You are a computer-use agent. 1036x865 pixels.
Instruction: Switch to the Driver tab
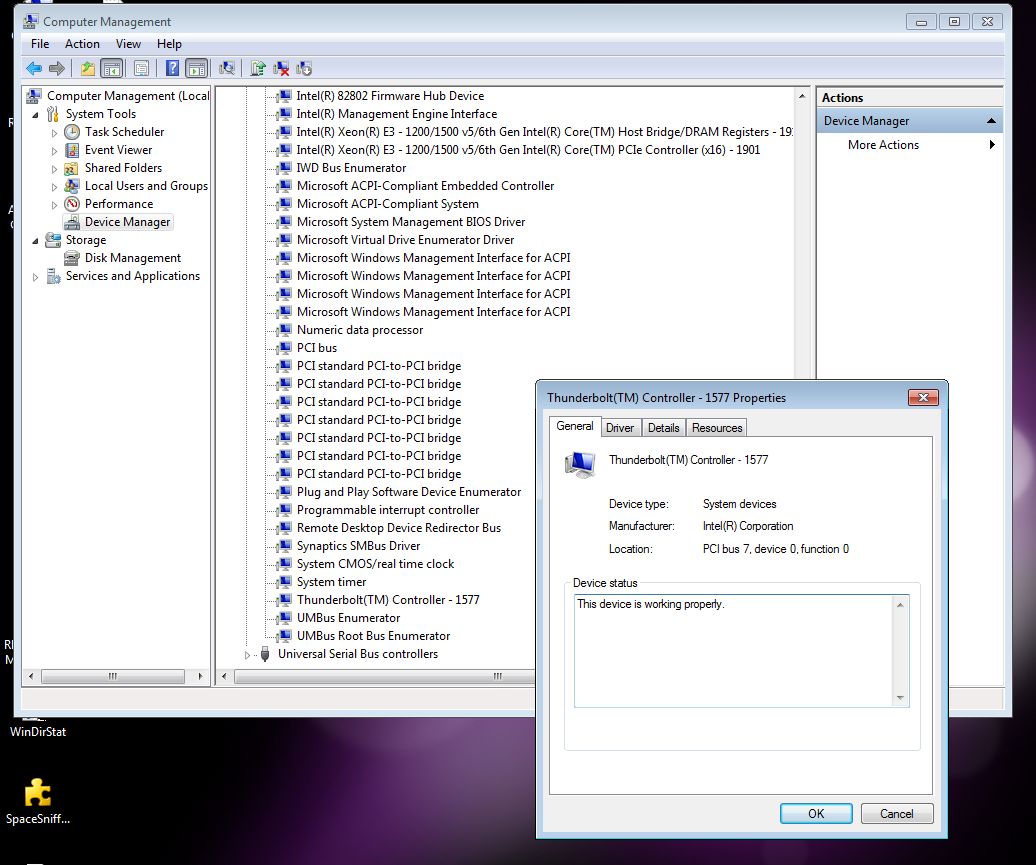[x=620, y=427]
